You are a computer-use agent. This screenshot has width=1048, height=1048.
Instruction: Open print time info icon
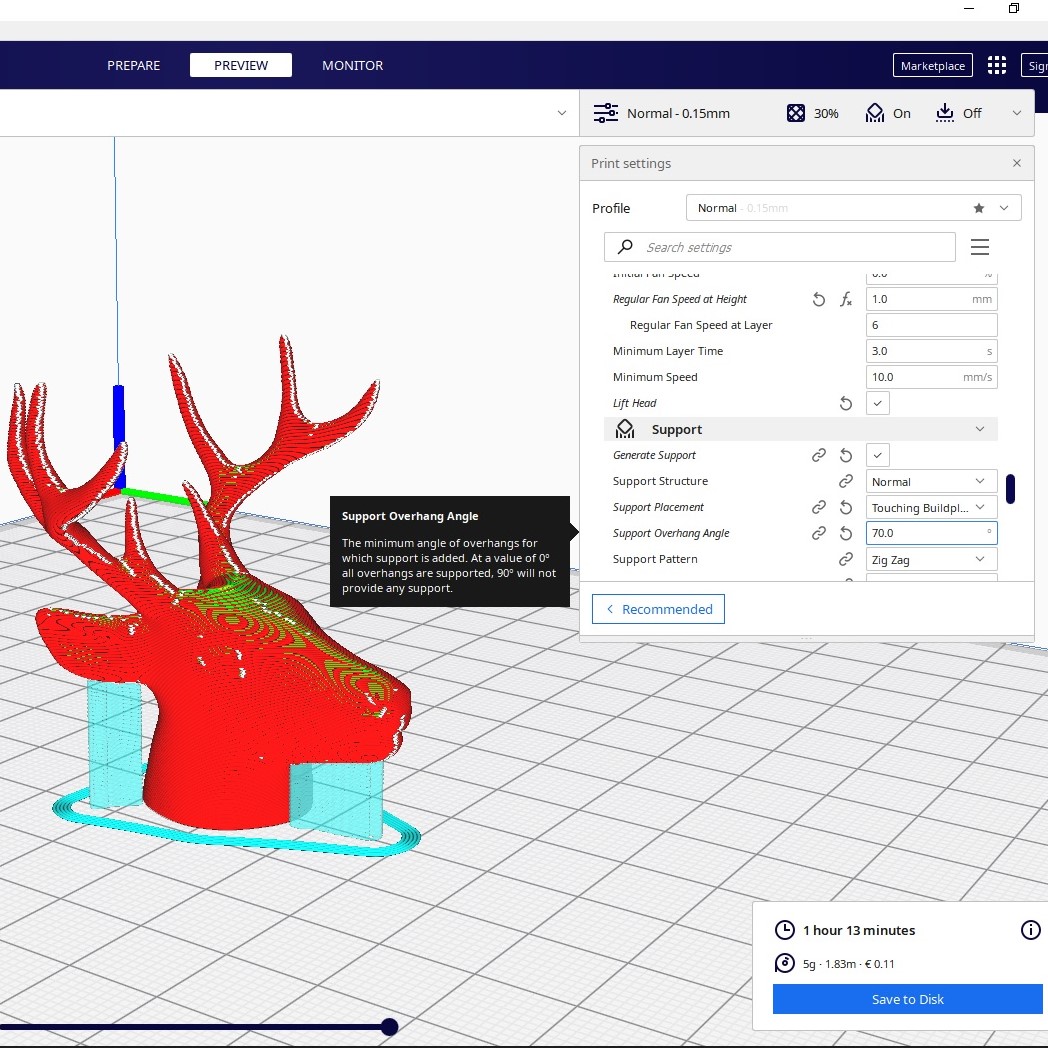pyautogui.click(x=1030, y=930)
